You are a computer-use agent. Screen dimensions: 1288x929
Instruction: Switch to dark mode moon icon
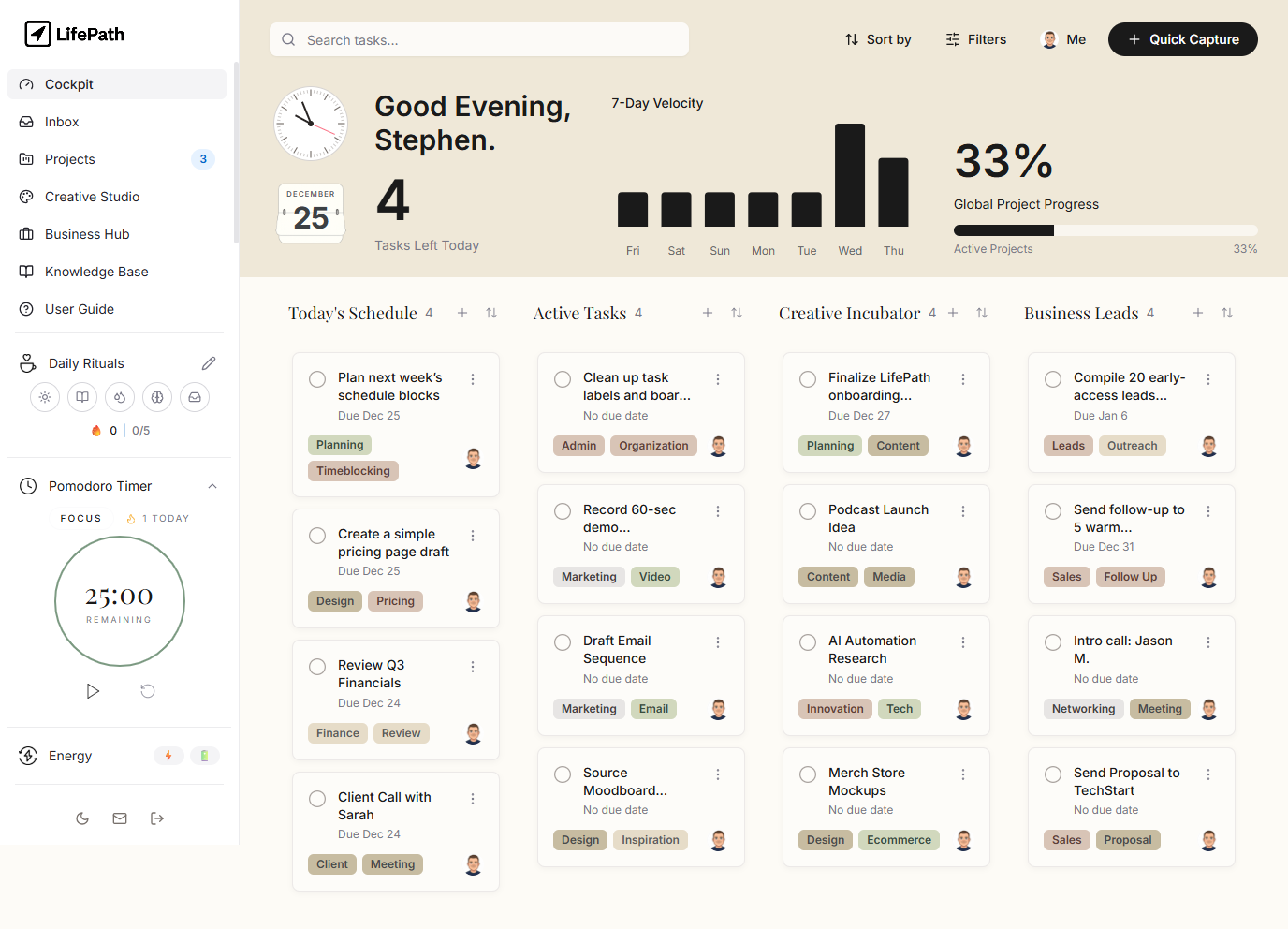(82, 818)
